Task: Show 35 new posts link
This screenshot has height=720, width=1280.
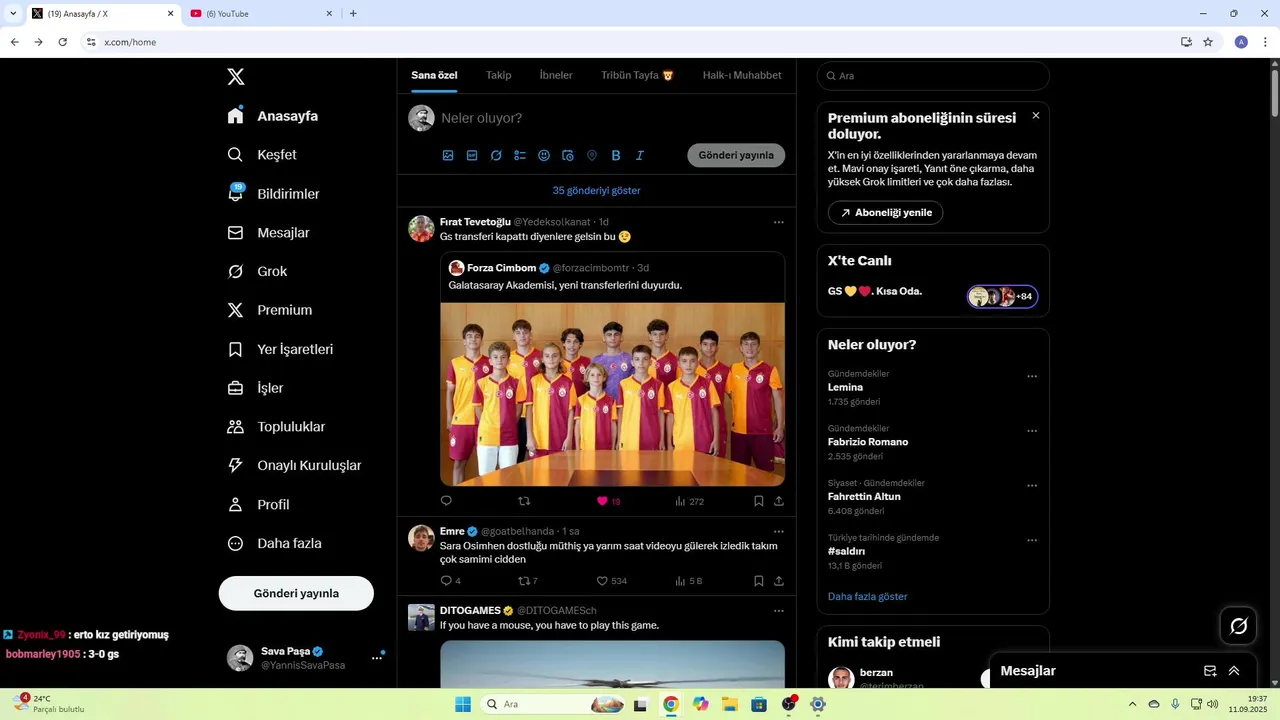Action: pos(596,190)
